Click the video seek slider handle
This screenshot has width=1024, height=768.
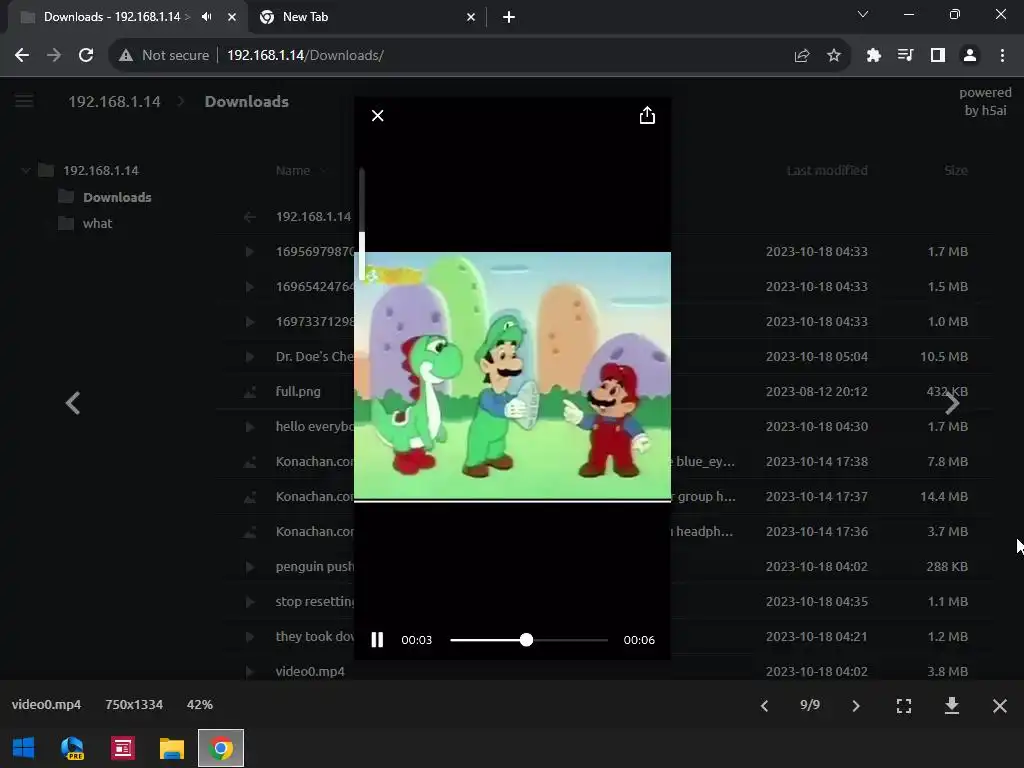click(x=526, y=640)
